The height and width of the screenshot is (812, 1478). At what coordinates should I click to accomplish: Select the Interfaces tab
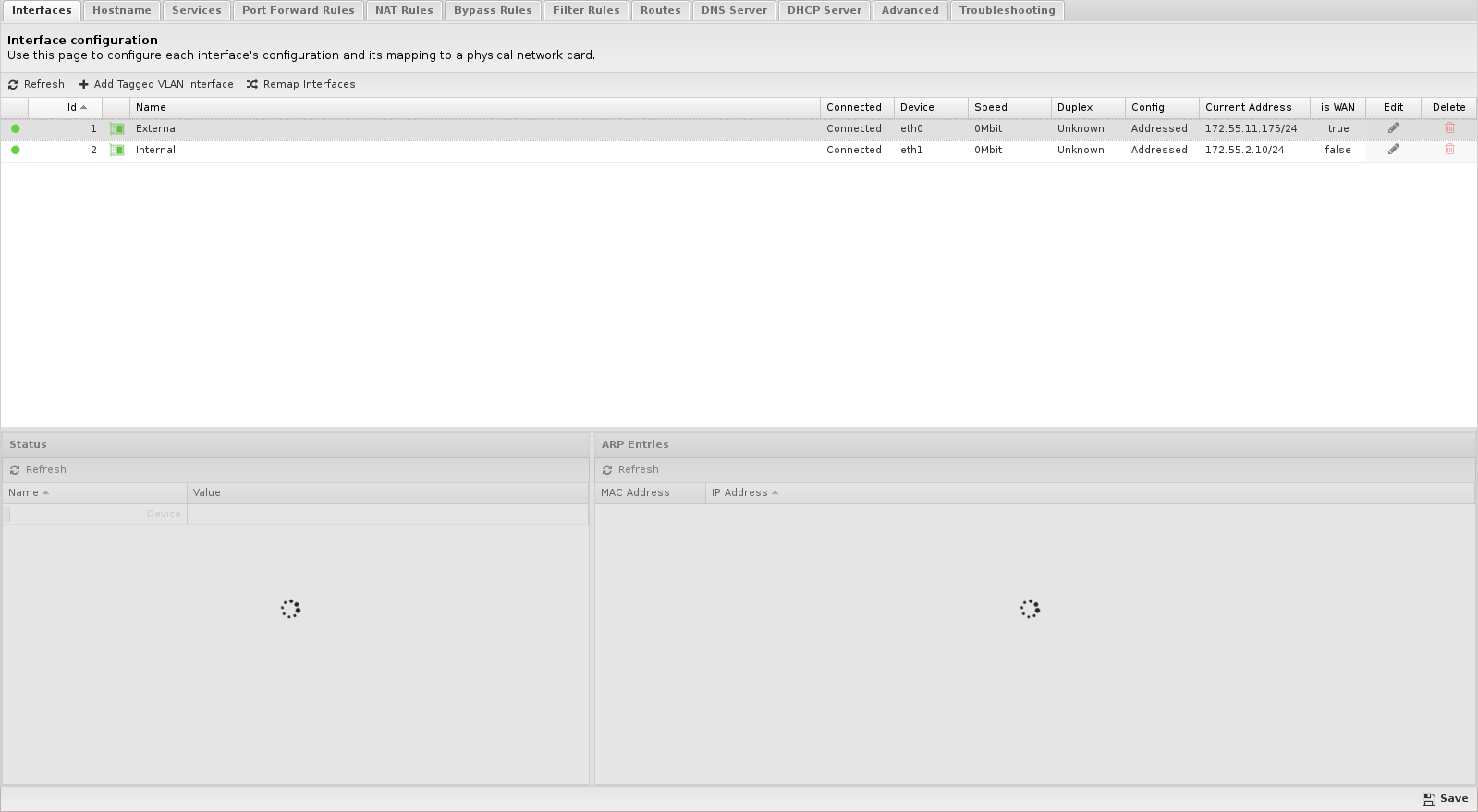[42, 10]
